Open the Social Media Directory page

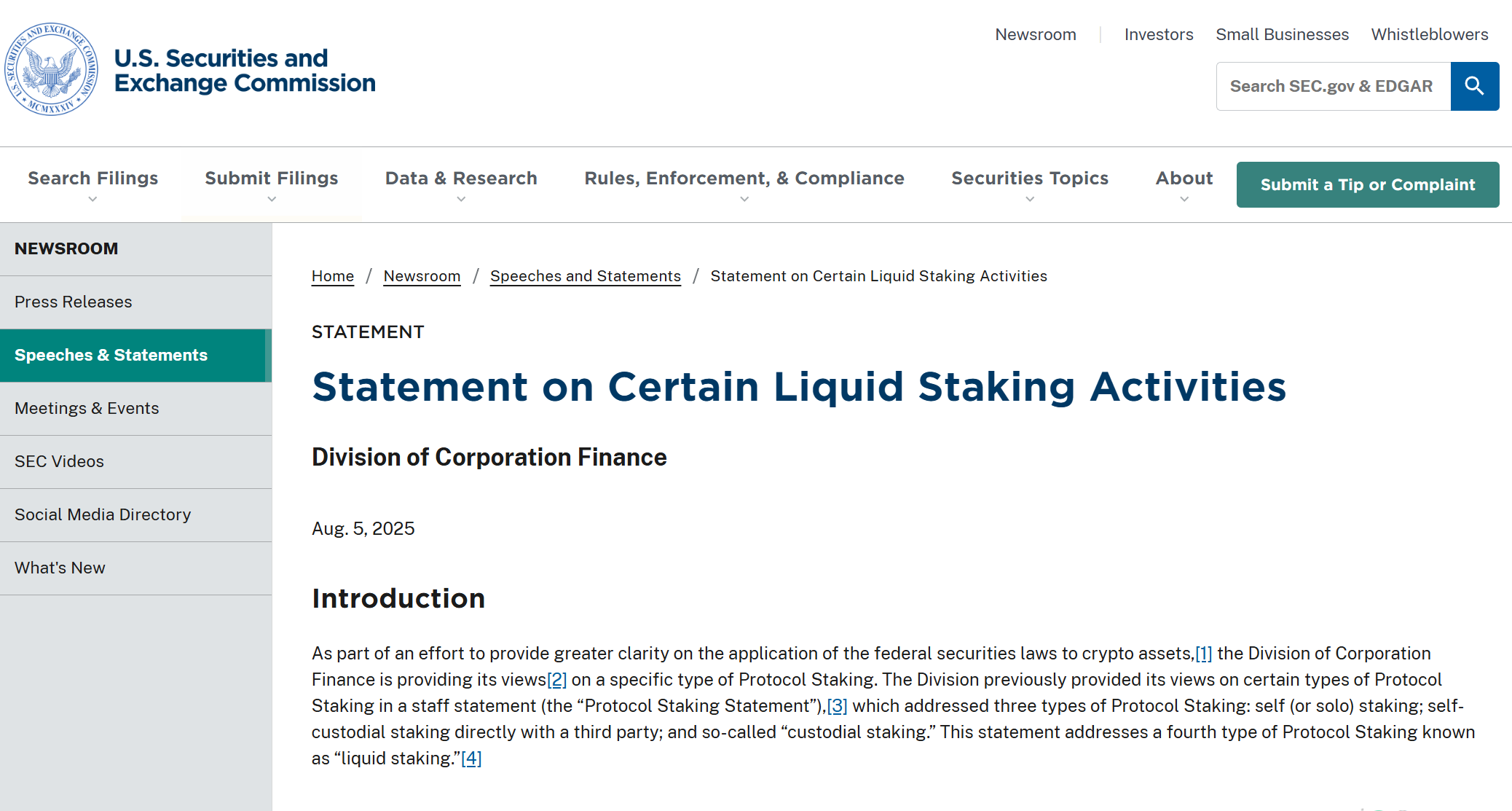(x=135, y=514)
